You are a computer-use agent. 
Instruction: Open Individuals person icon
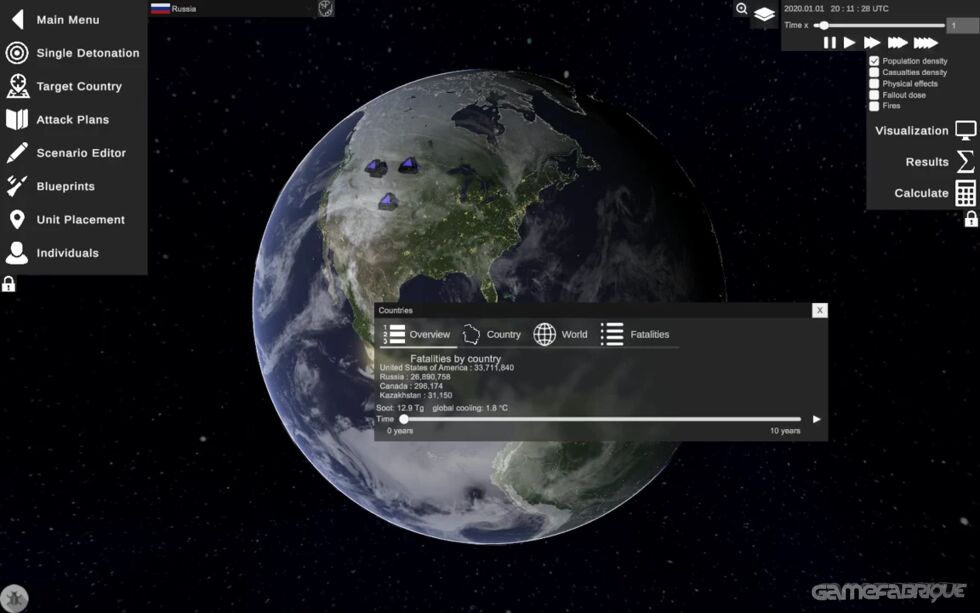click(17, 252)
